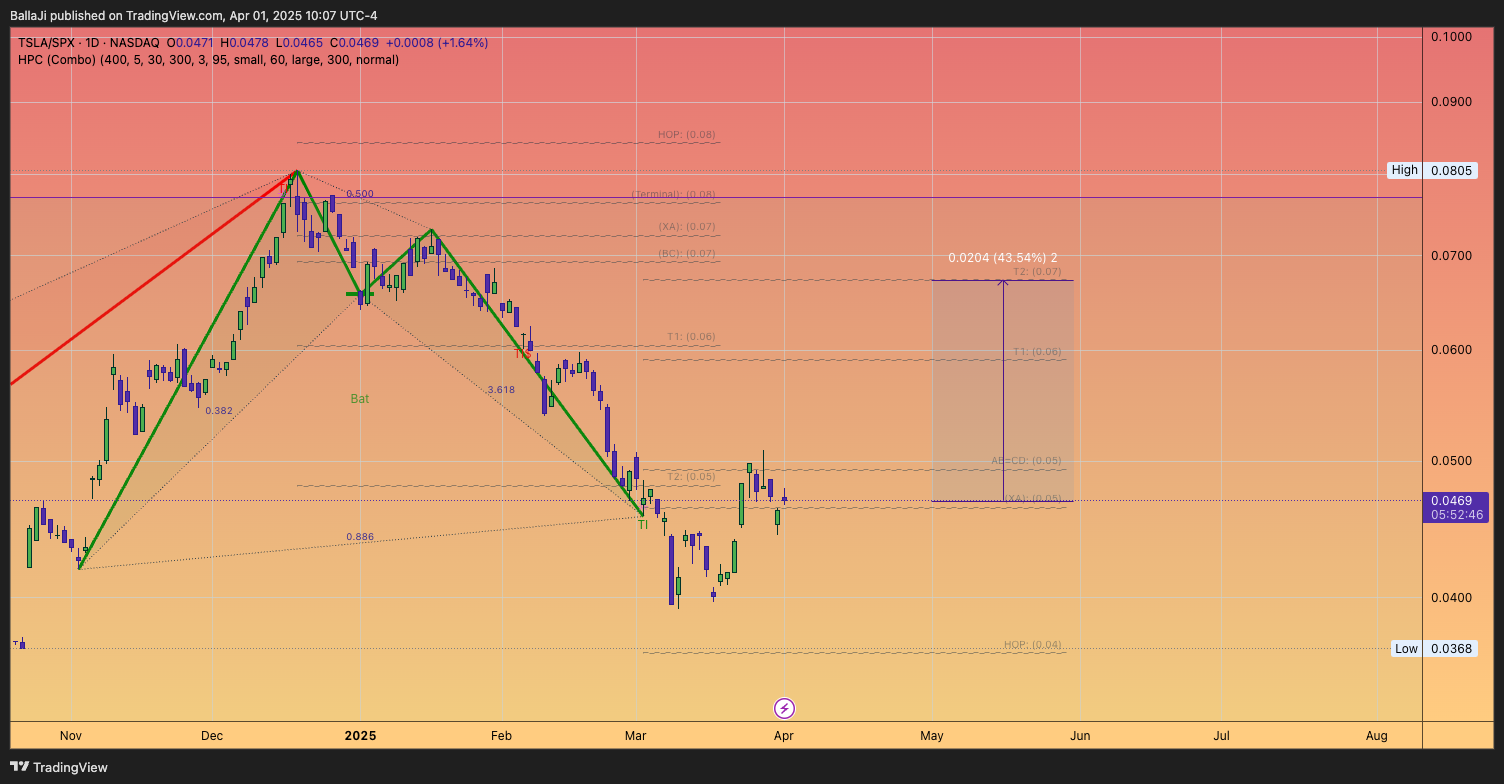Image resolution: width=1504 pixels, height=784 pixels.
Task: Click the 0.0500 price axis label
Action: click(x=1451, y=461)
